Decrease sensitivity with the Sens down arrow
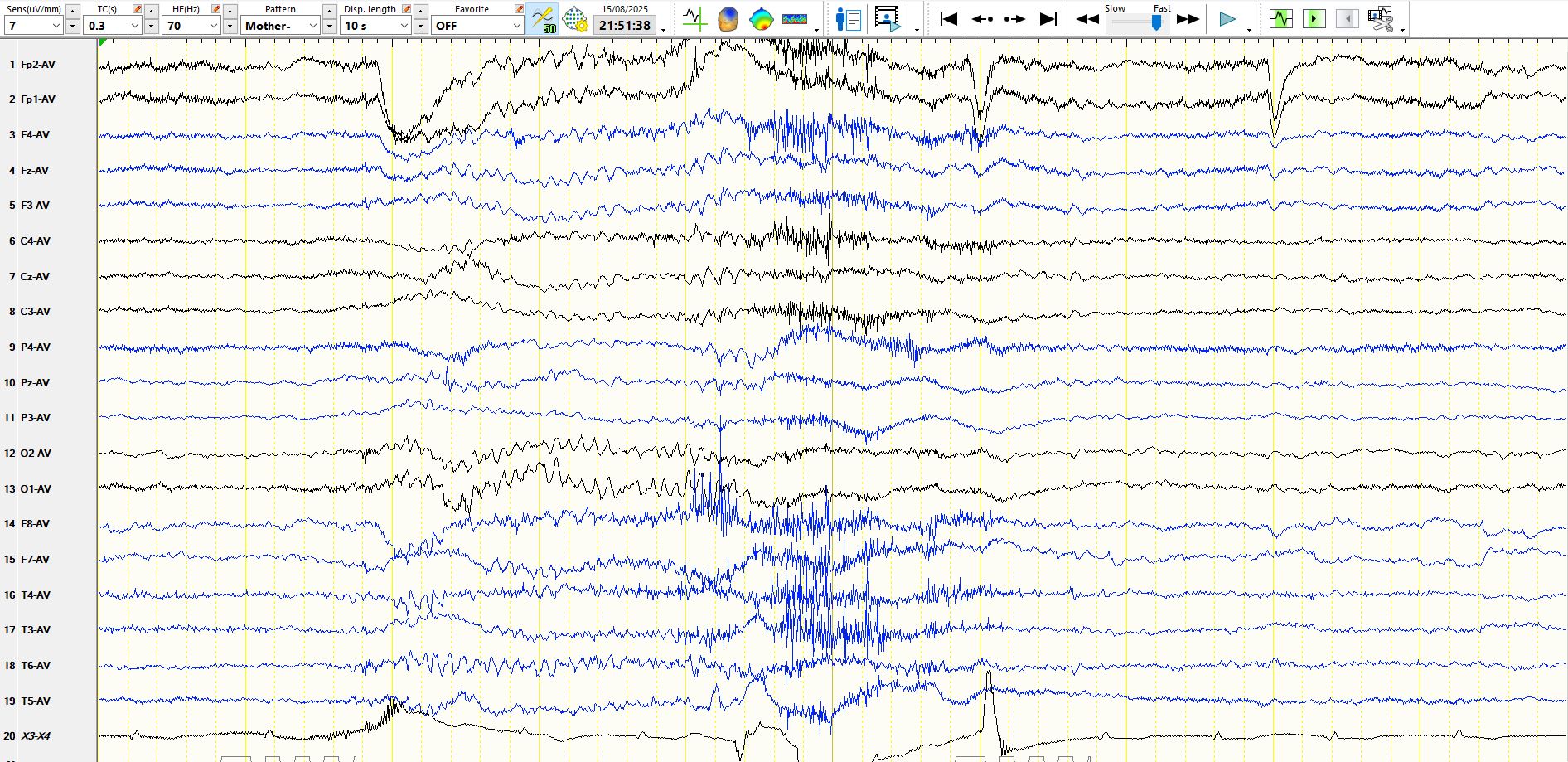Screen dimensions: 1568x762 click(x=72, y=26)
